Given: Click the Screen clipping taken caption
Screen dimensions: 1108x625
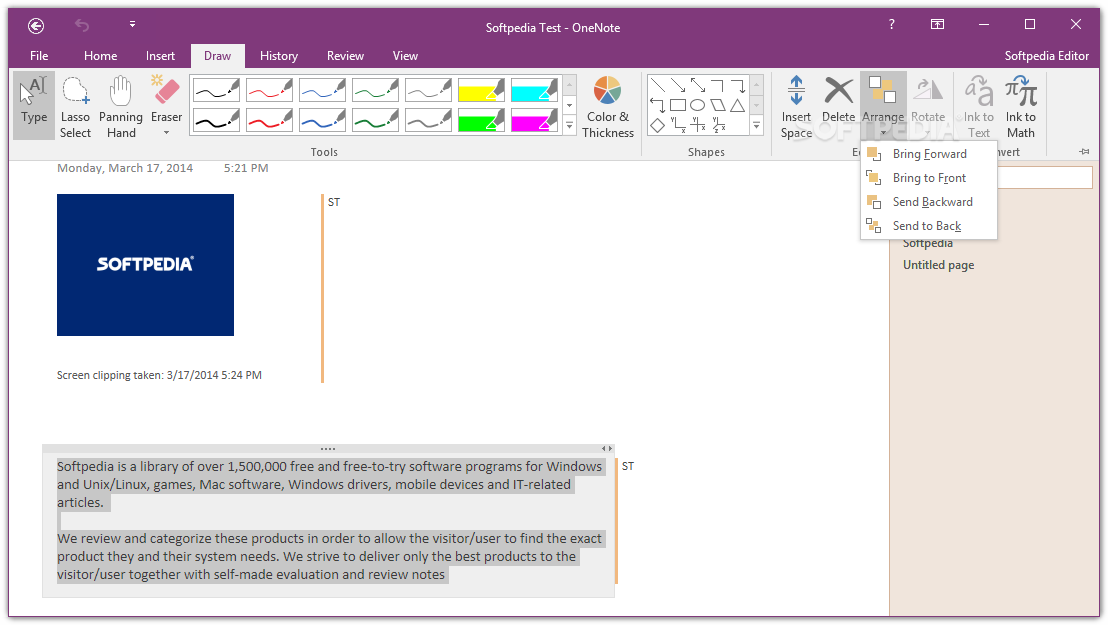Looking at the screenshot, I should pos(159,375).
